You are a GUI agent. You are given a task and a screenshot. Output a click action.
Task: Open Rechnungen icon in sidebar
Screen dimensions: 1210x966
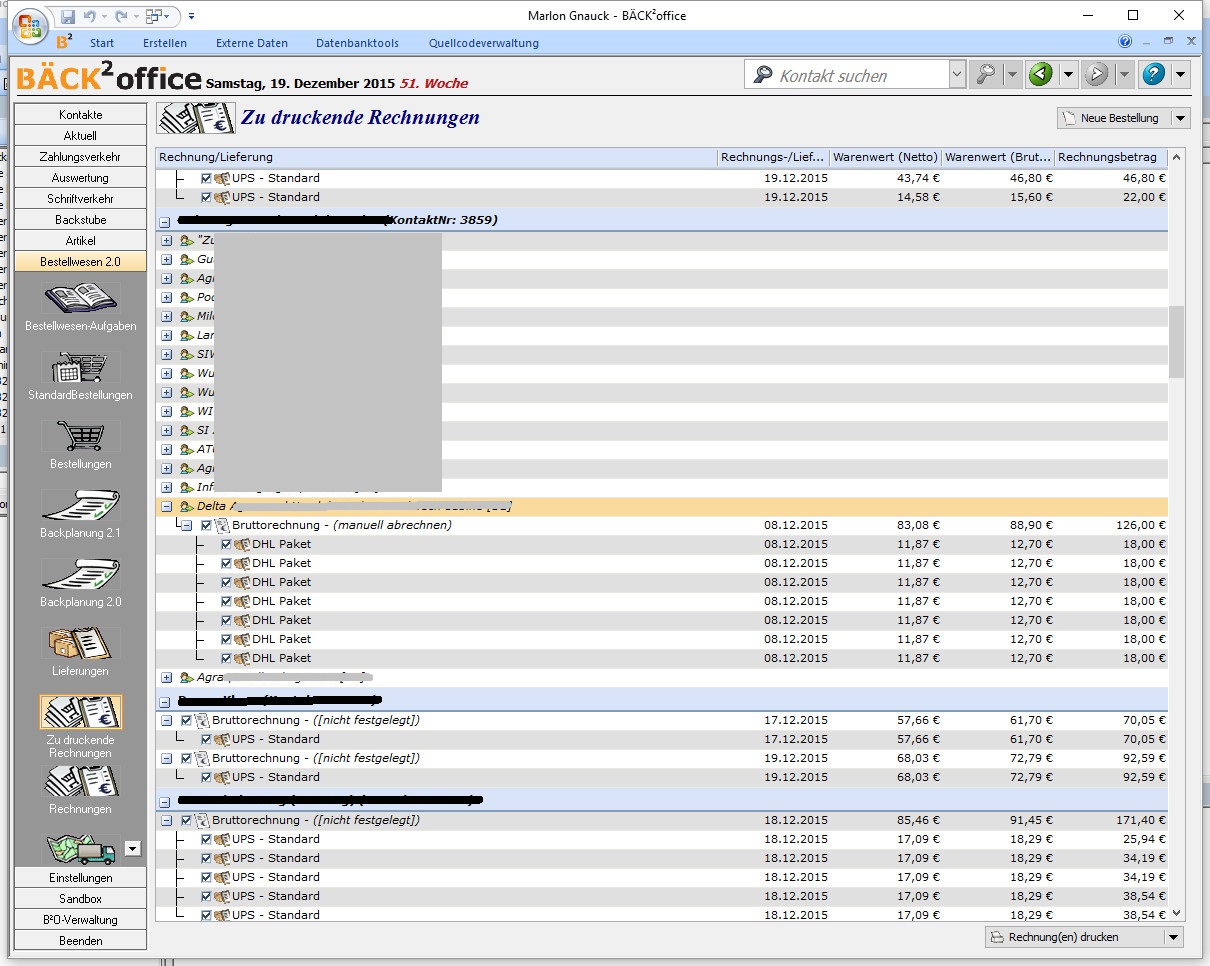pos(80,782)
